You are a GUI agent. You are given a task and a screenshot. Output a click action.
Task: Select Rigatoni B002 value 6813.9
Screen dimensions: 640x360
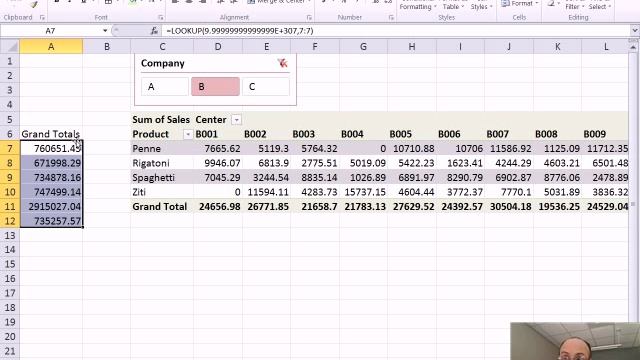(x=267, y=163)
